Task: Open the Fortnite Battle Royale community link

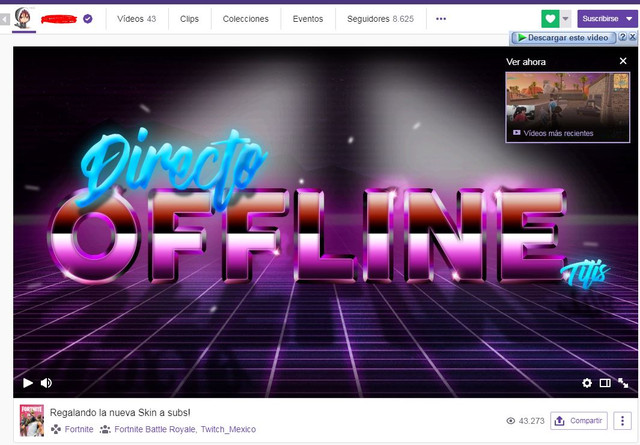Action: coord(156,429)
